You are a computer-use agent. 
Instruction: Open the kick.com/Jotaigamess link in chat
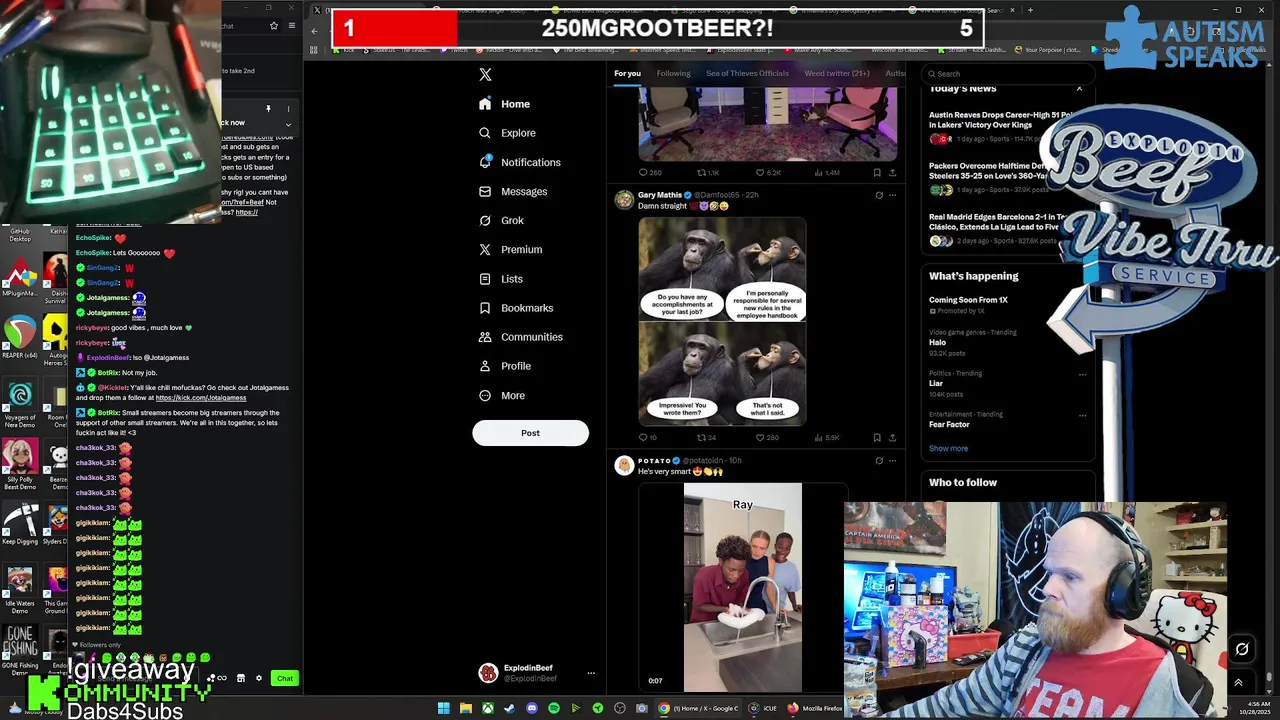[x=201, y=398]
